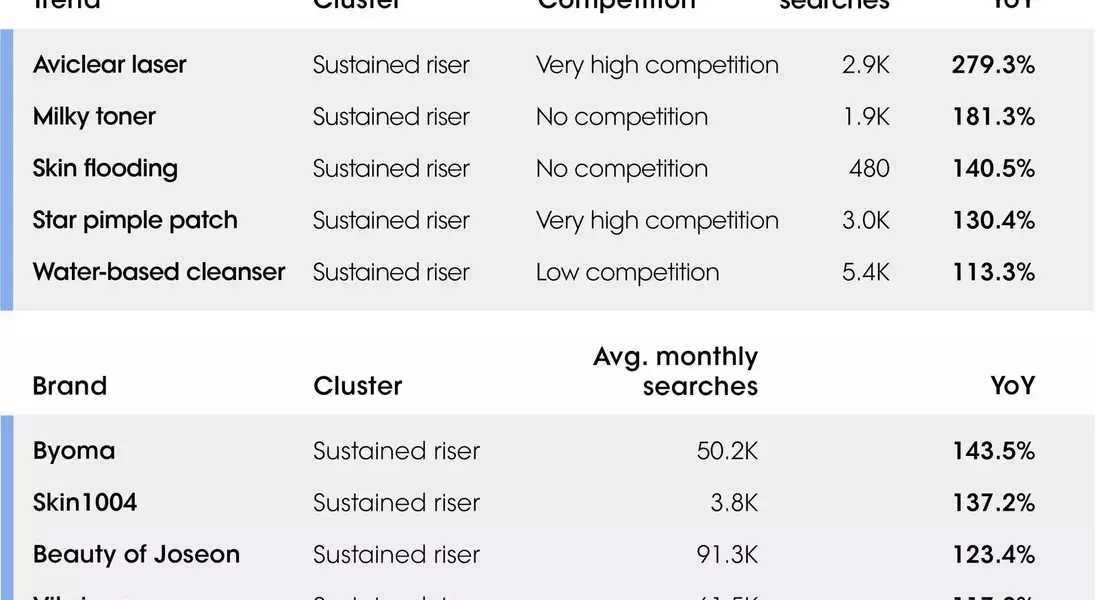
Task: Click the Brand column header
Action: 70,386
